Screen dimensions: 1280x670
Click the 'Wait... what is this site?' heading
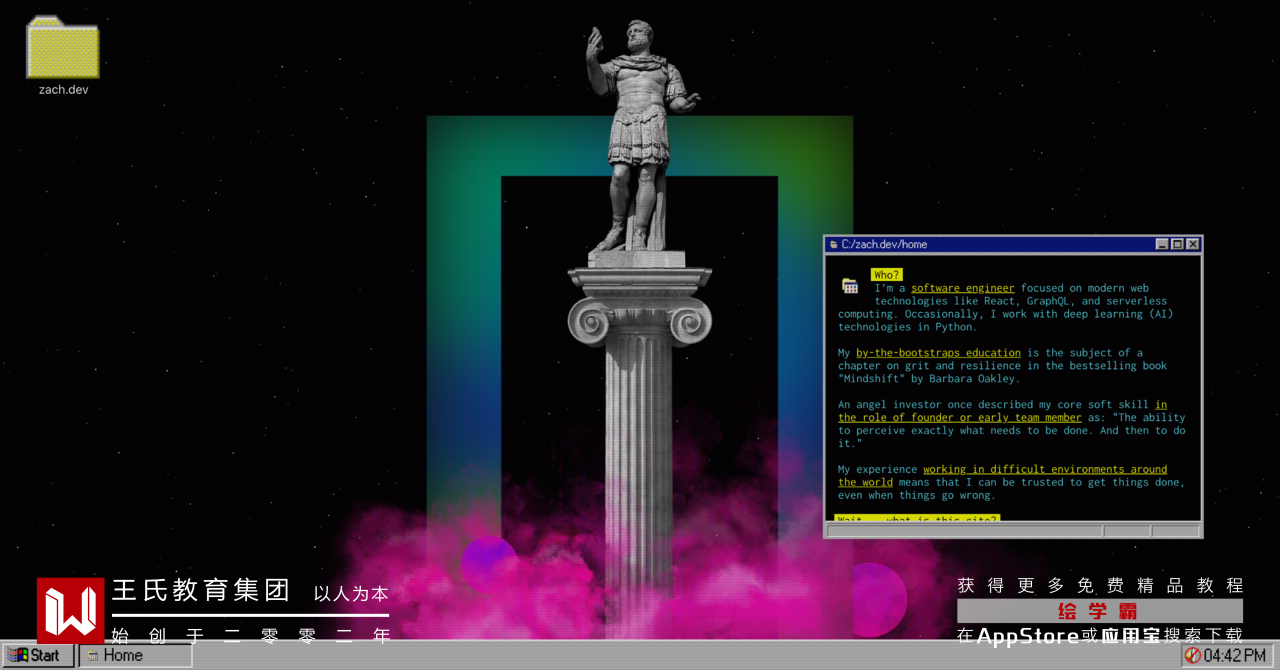917,518
